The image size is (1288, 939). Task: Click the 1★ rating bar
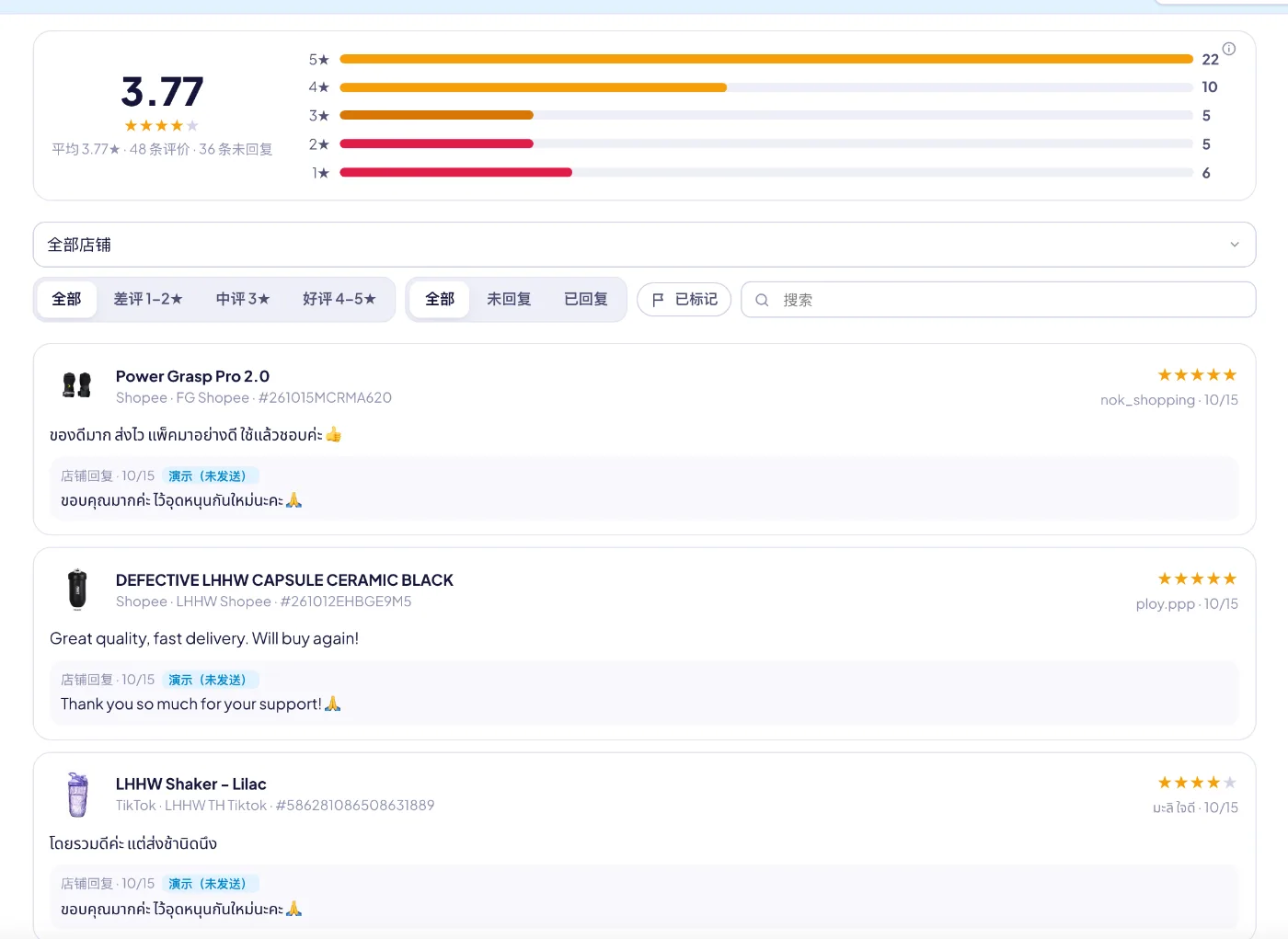766,172
